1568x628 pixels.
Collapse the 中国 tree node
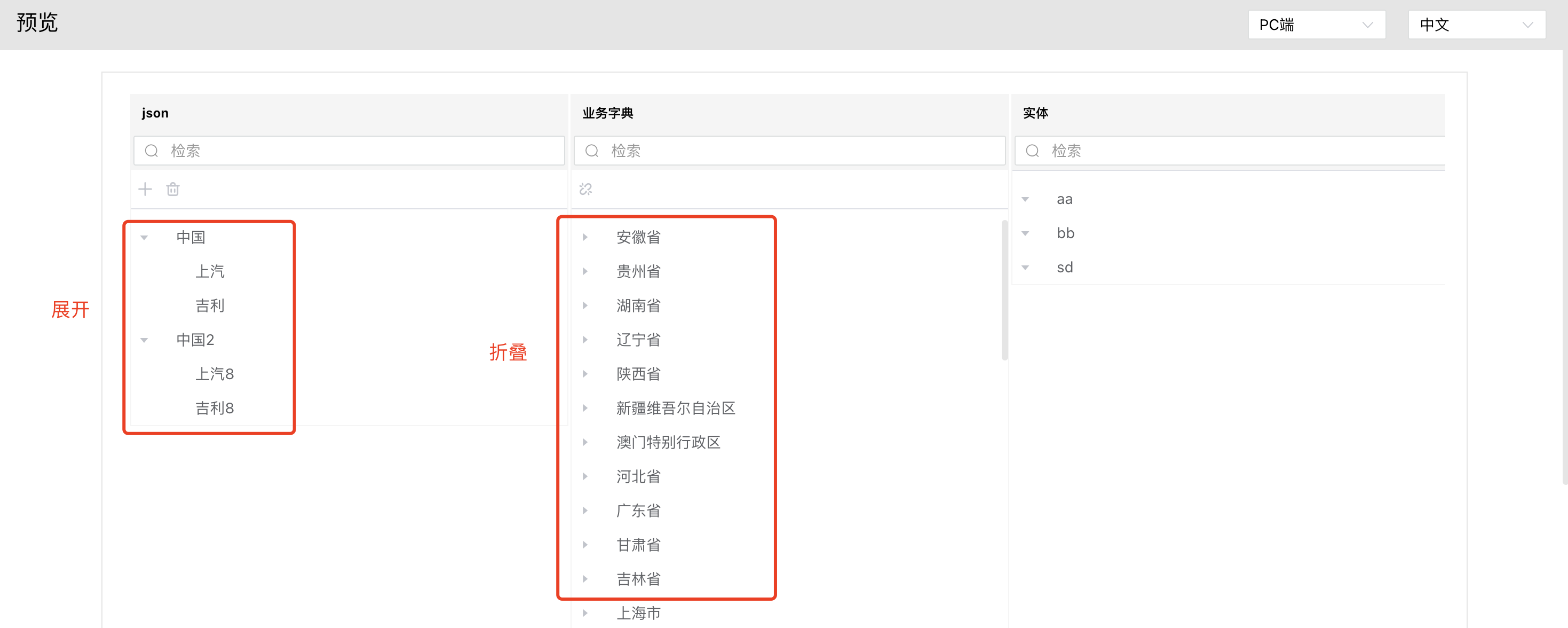(144, 238)
